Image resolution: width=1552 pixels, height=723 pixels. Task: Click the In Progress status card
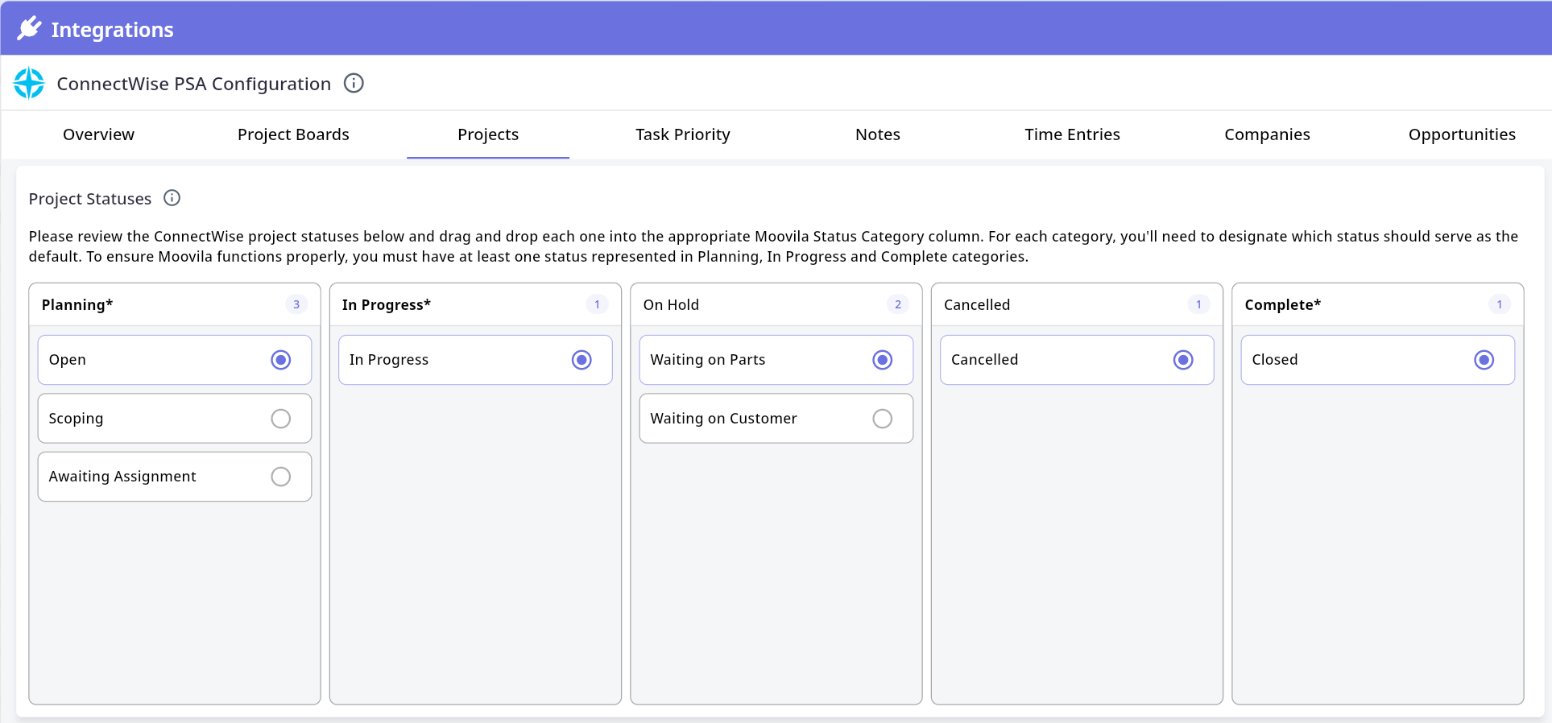coord(450,360)
